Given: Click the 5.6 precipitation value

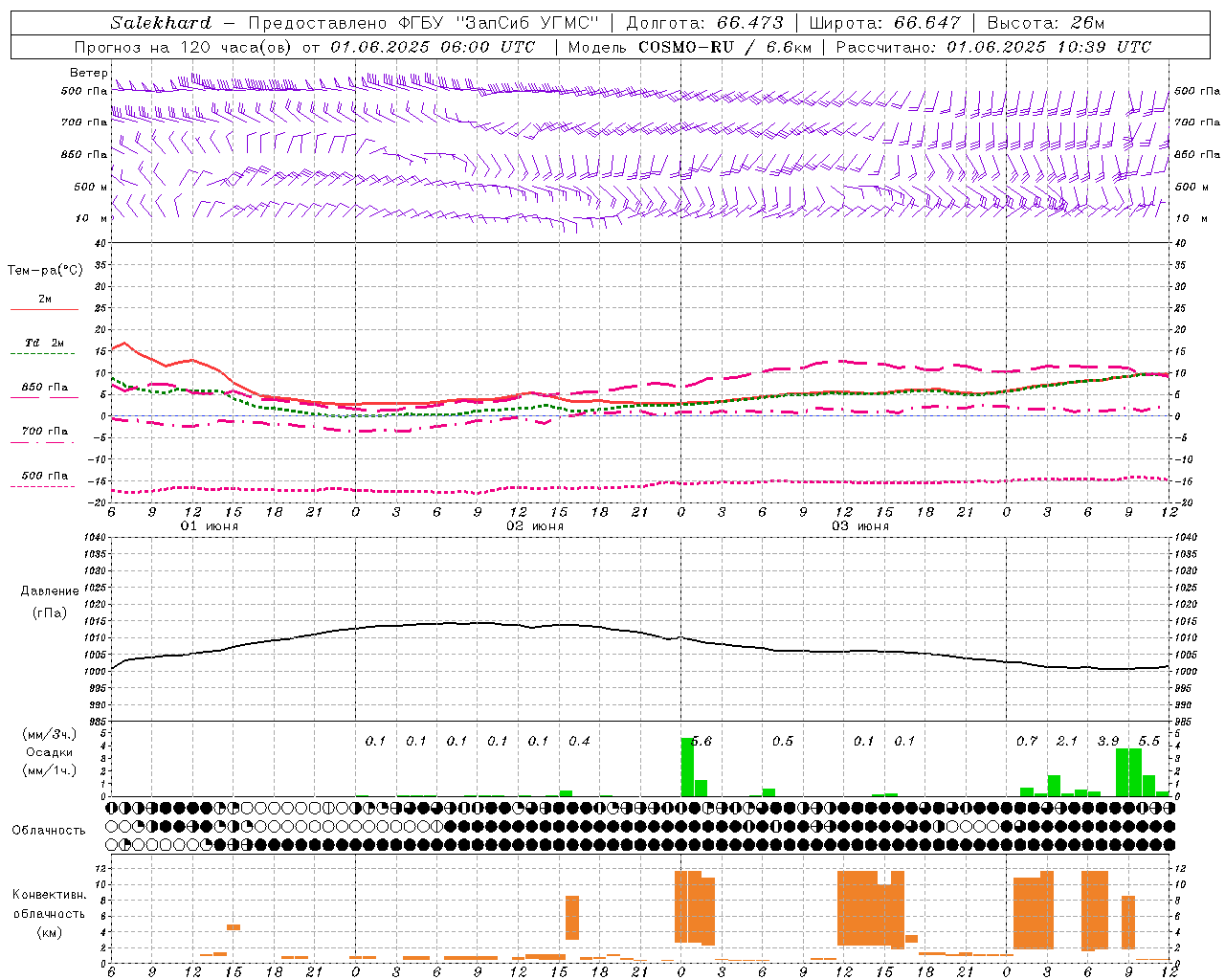Looking at the screenshot, I should coord(701,741).
